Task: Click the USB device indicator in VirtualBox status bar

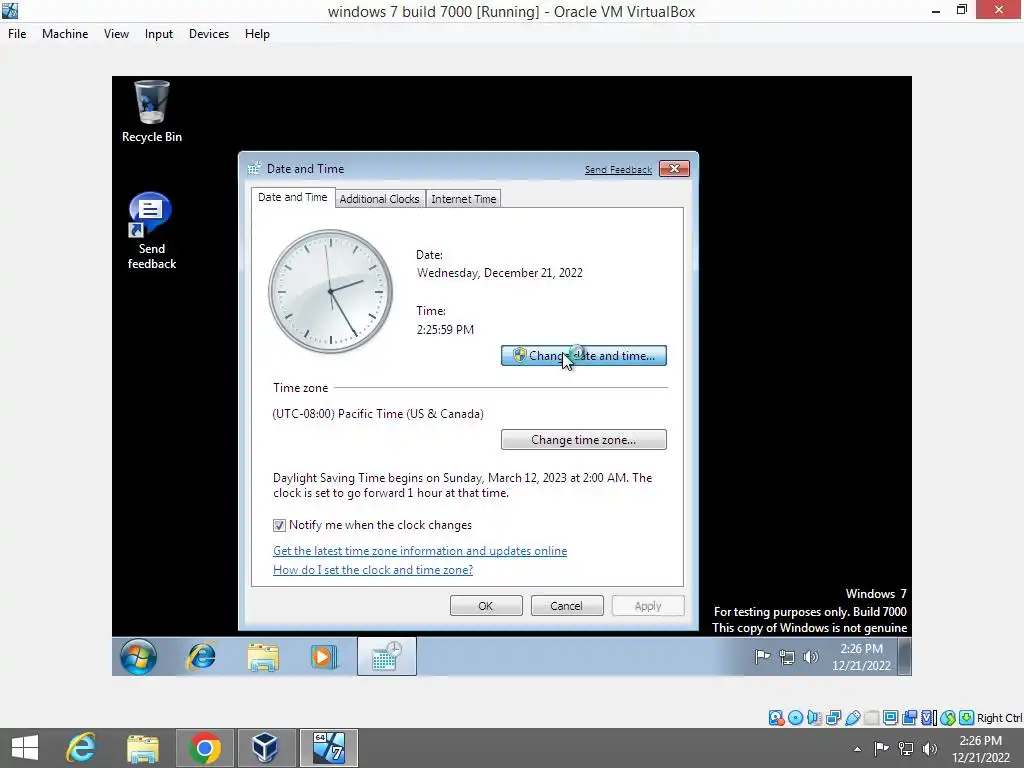Action: 852,718
